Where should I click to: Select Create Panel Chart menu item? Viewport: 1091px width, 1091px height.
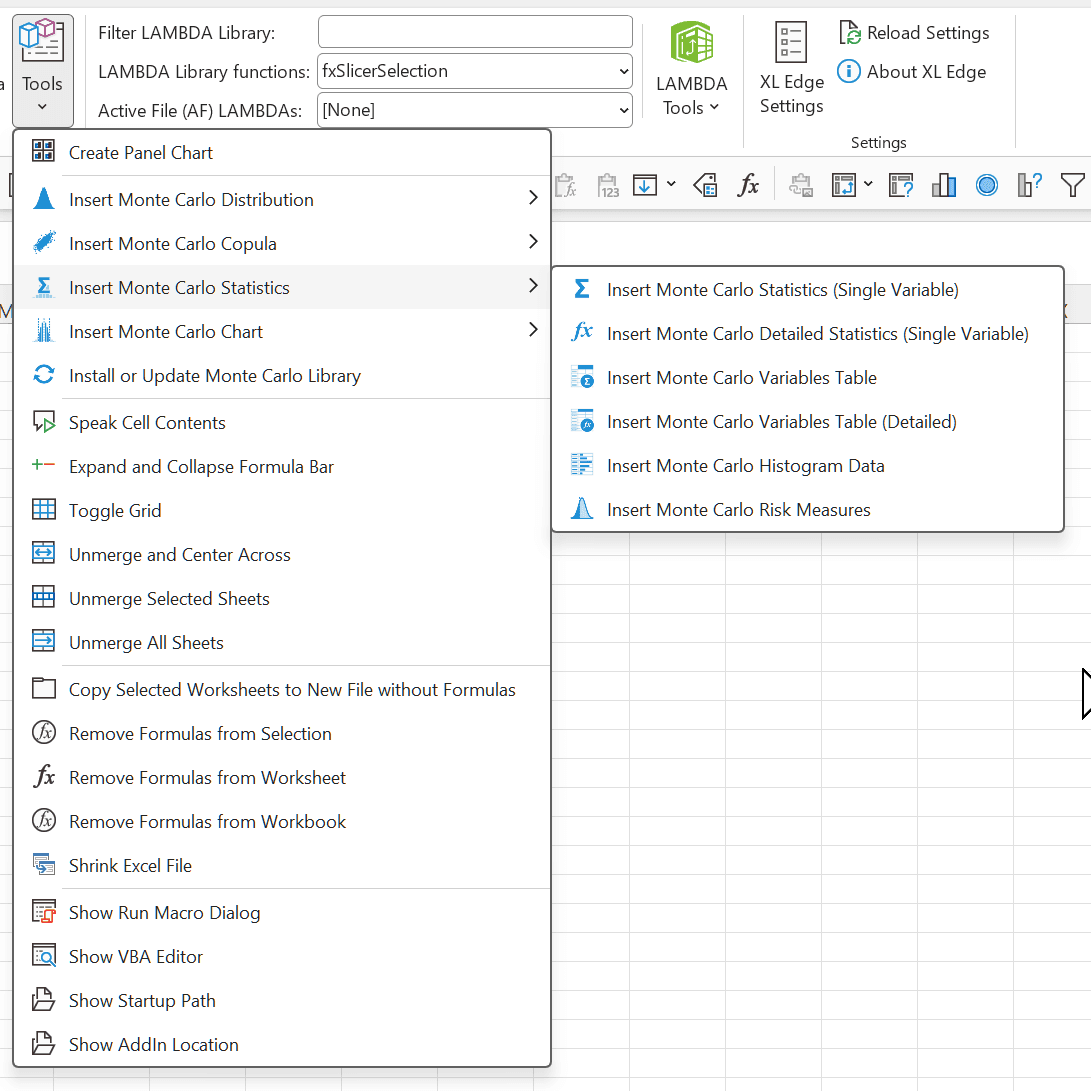tap(282, 152)
